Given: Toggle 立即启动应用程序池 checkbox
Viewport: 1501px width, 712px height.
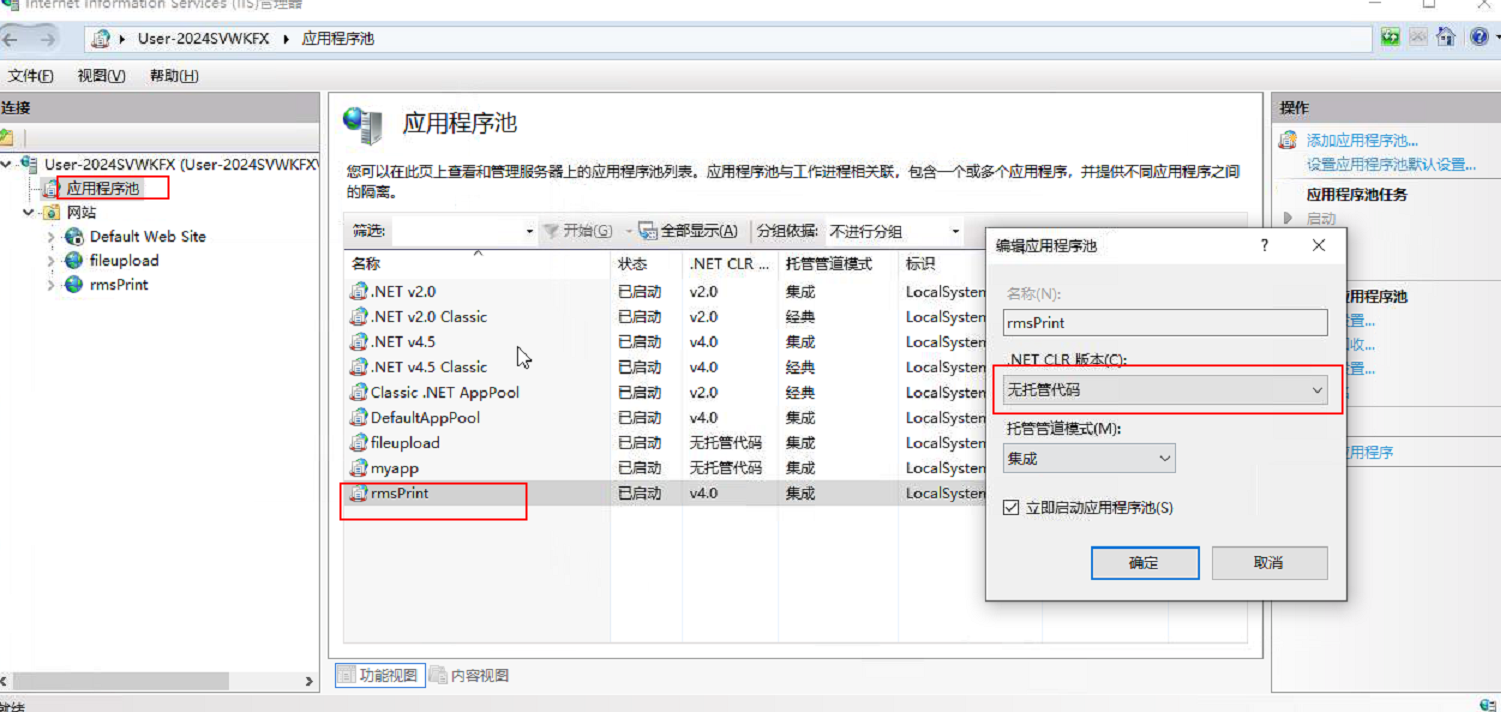Looking at the screenshot, I should pyautogui.click(x=1011, y=508).
